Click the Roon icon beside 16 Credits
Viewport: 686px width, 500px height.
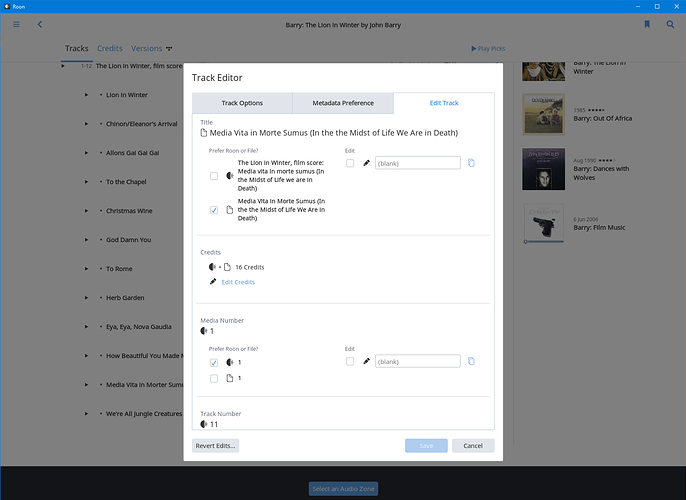coord(213,267)
